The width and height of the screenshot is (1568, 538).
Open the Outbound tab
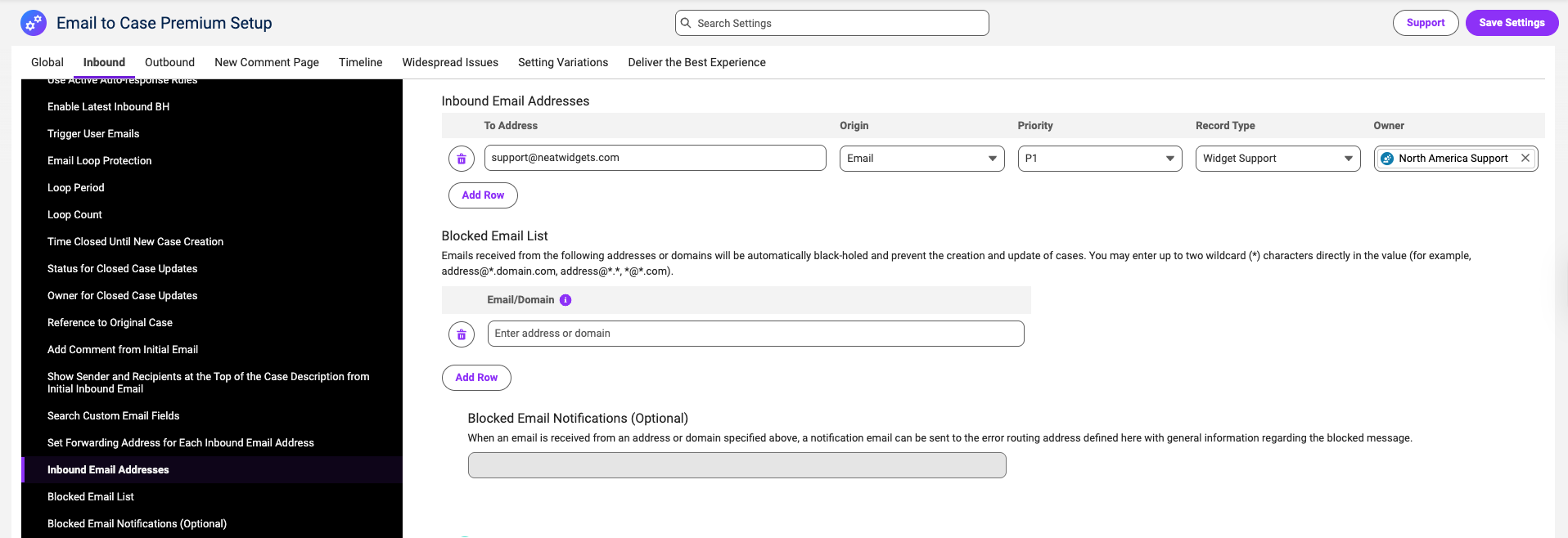point(169,62)
